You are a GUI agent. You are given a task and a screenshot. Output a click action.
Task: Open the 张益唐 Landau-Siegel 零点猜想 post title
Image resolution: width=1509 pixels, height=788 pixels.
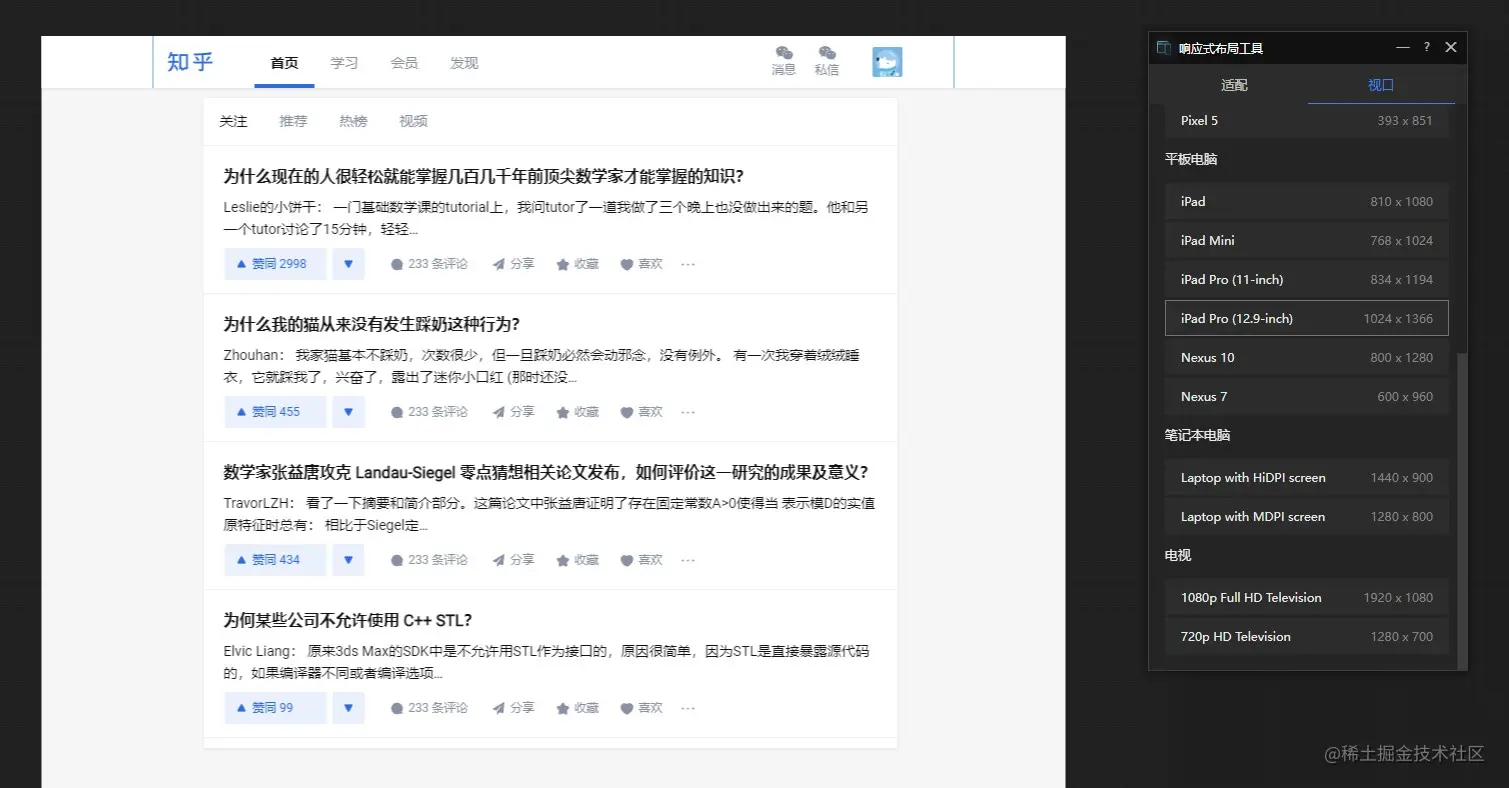click(545, 472)
